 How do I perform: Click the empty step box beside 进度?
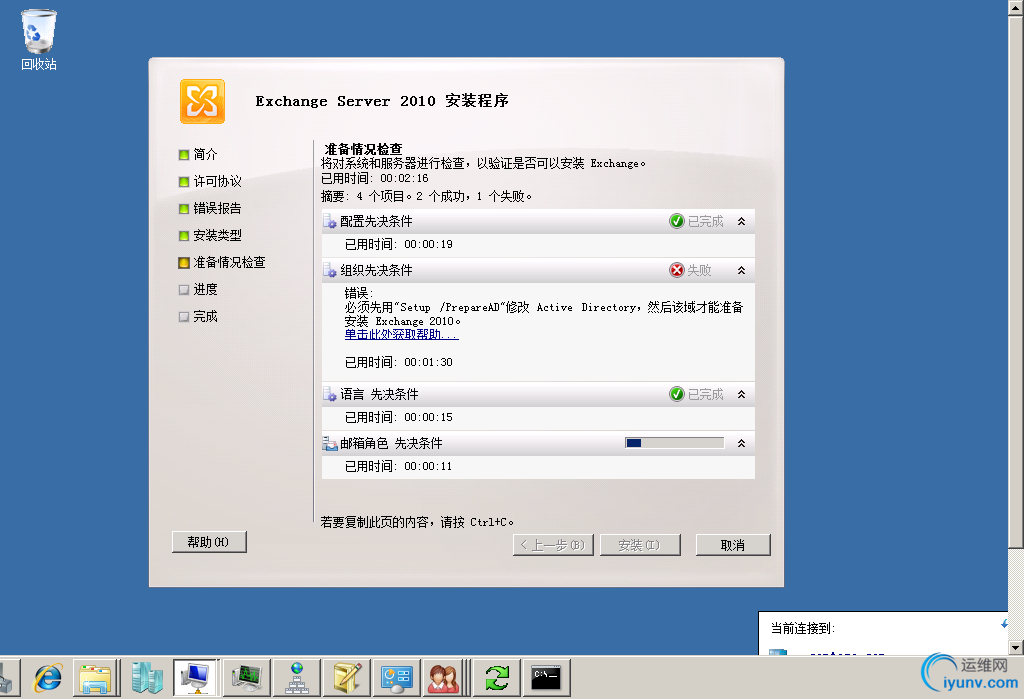pyautogui.click(x=183, y=289)
